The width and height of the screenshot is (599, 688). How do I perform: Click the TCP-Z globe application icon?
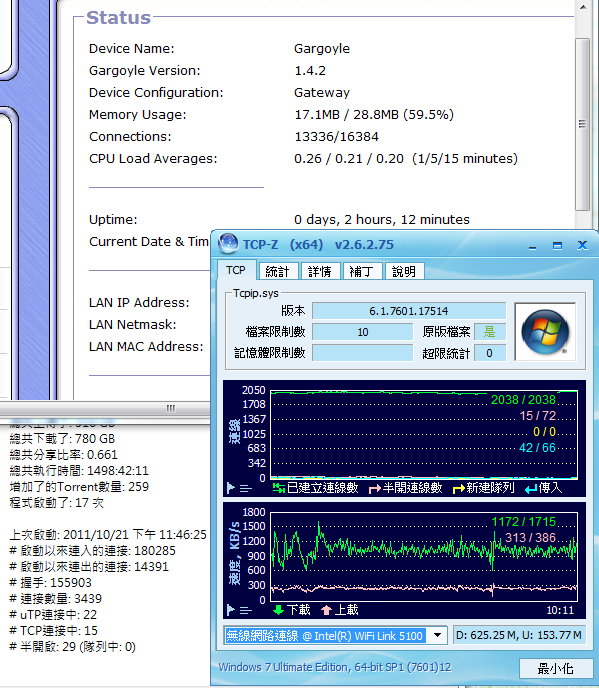[x=228, y=244]
